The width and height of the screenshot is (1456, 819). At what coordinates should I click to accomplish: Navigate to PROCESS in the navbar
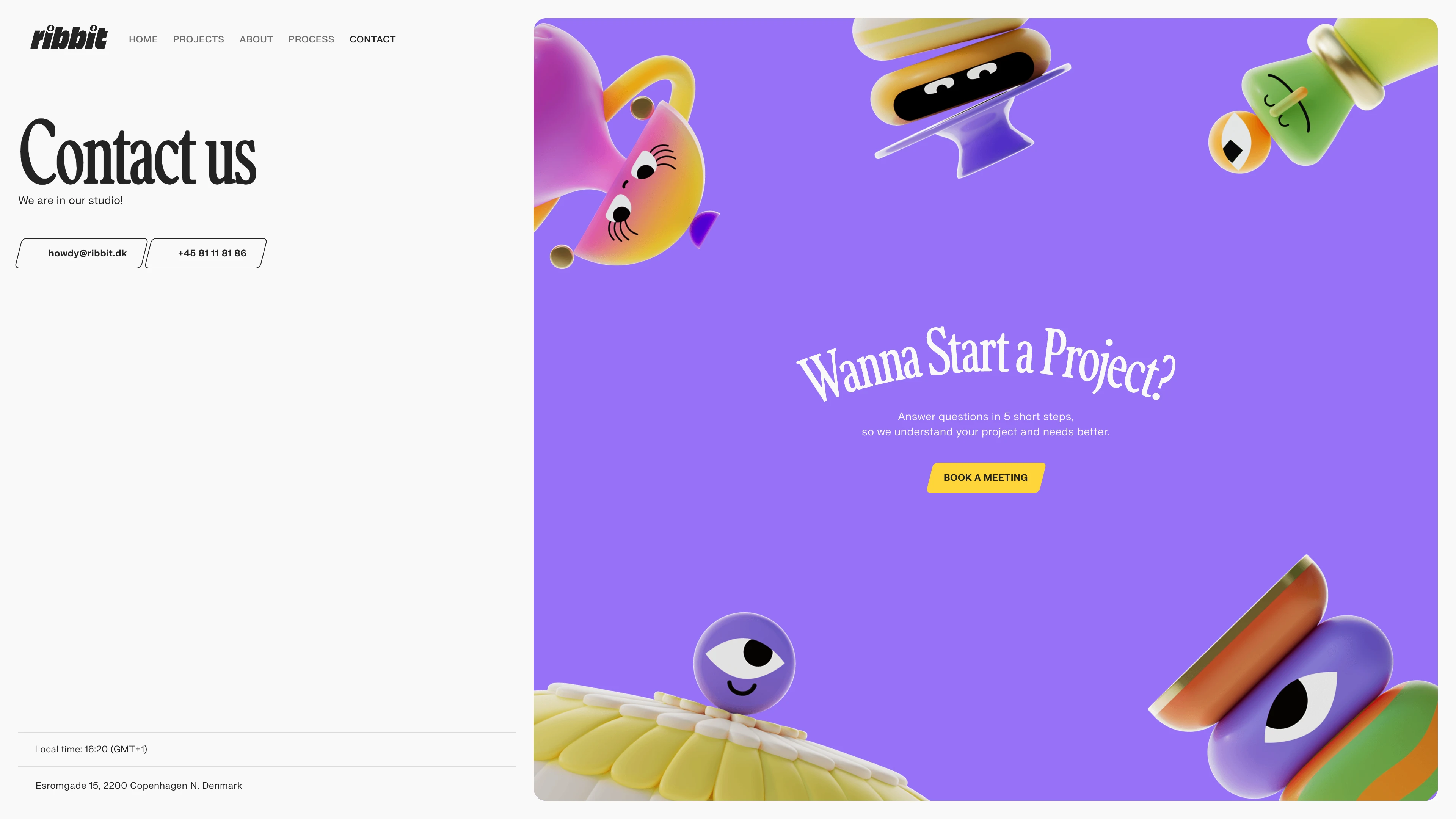tap(311, 39)
